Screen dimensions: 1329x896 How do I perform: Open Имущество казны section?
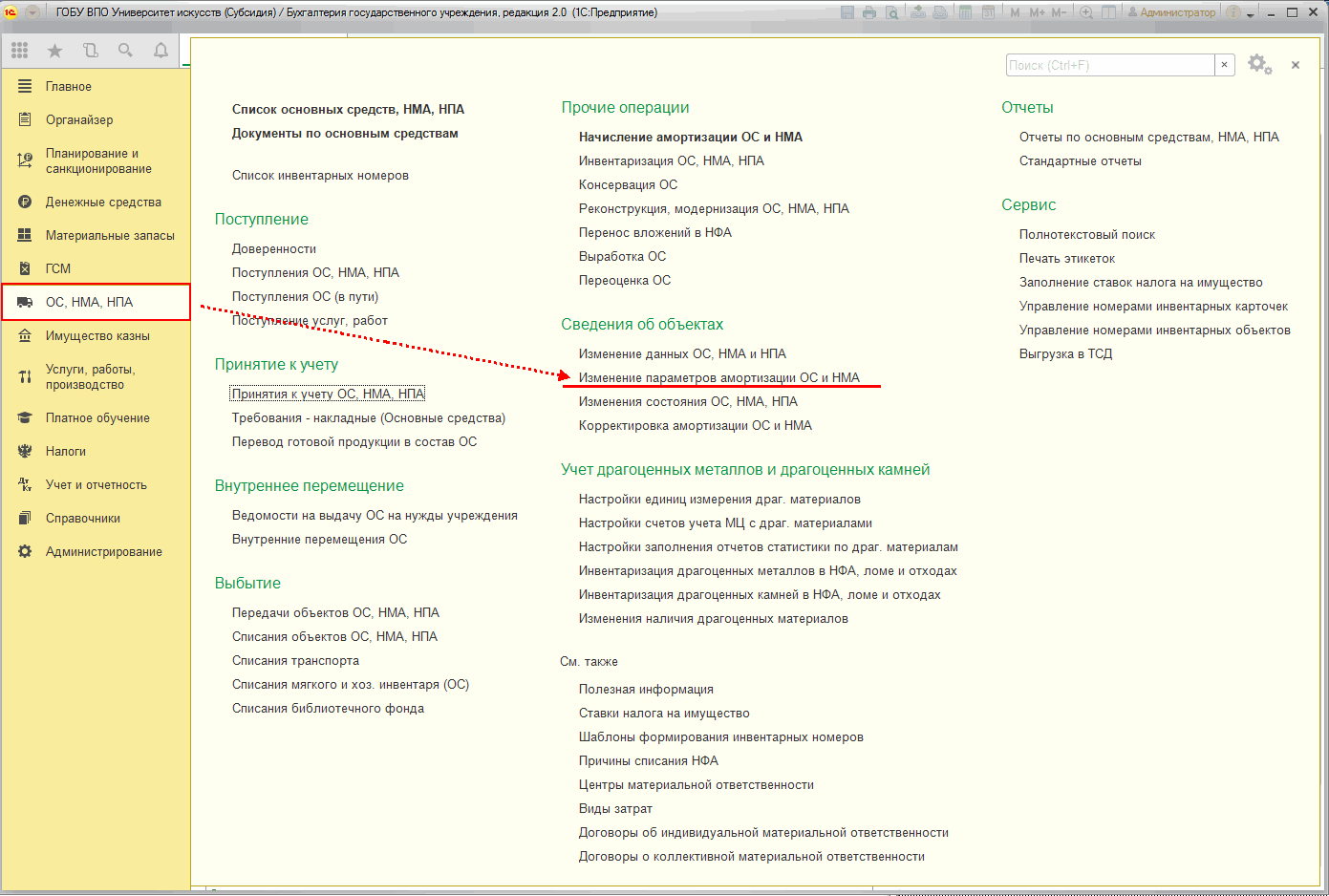(x=96, y=335)
